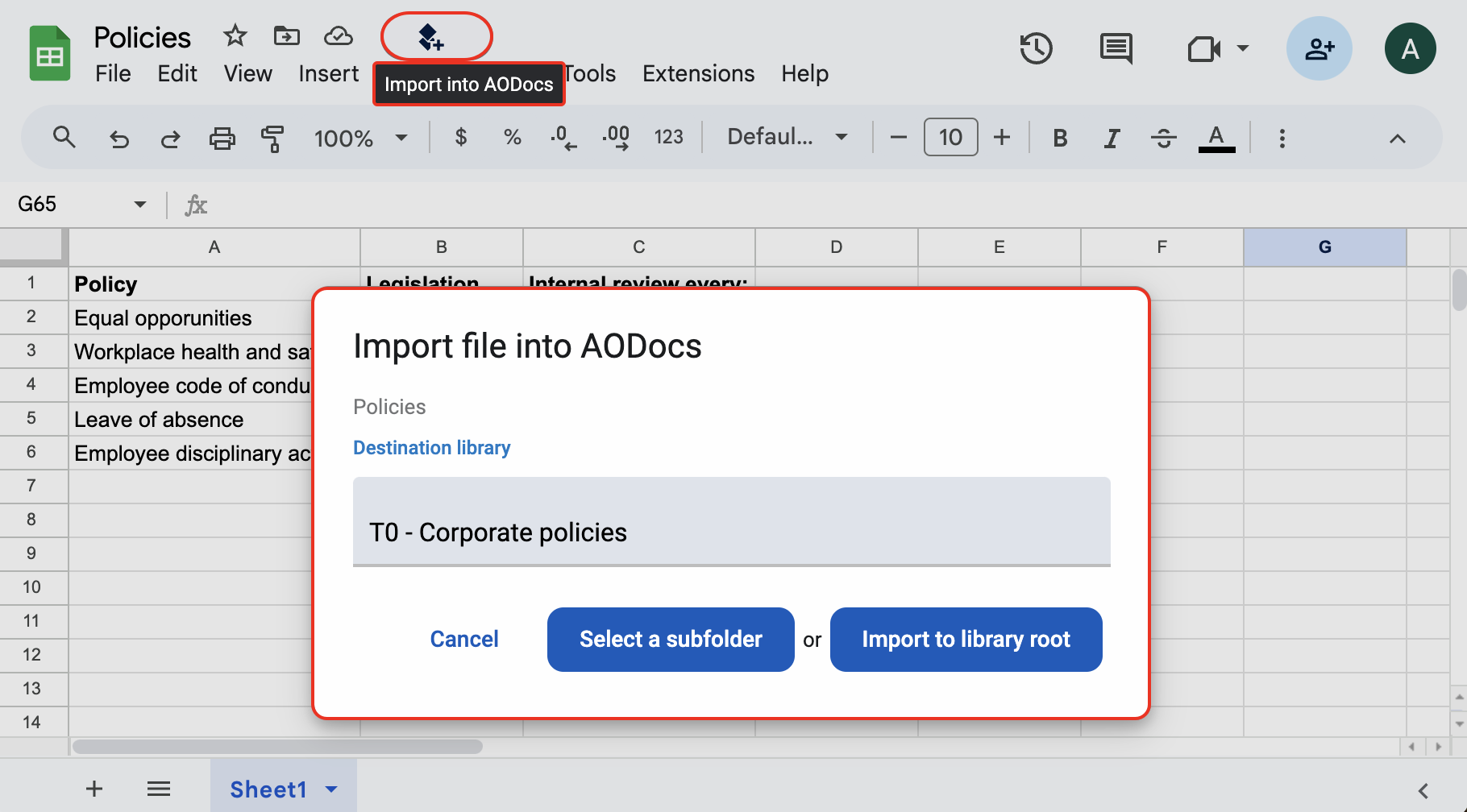Toggle bold formatting
The height and width of the screenshot is (812, 1467).
tap(1060, 139)
